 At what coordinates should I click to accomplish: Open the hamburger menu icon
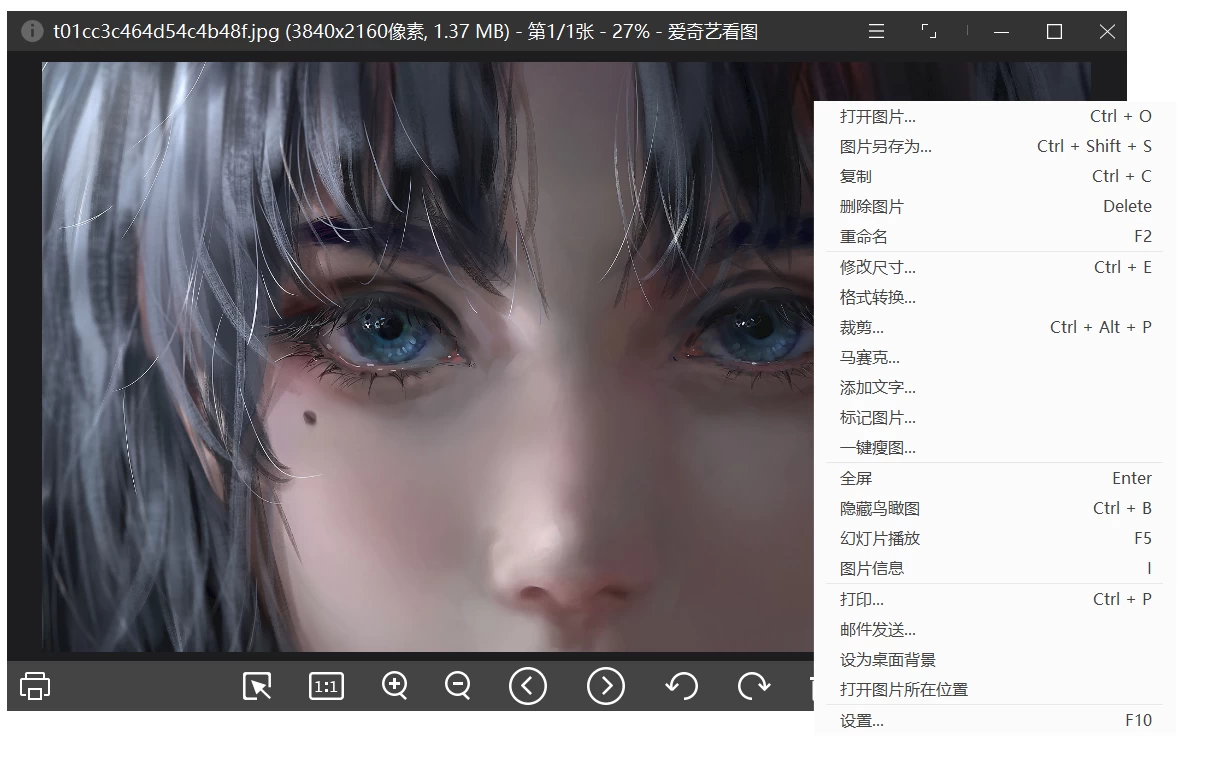(875, 31)
